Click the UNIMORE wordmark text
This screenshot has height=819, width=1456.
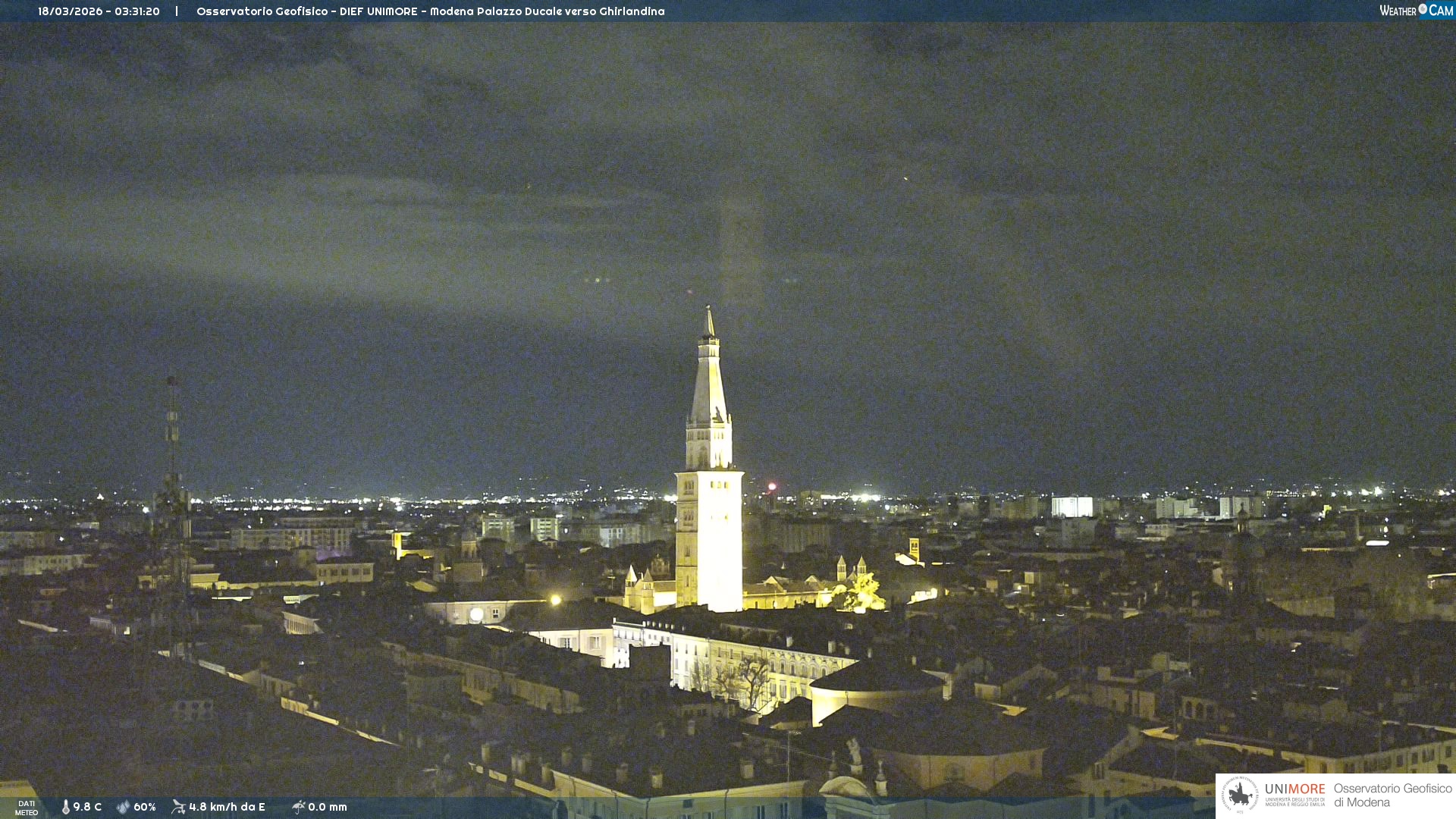click(x=1294, y=789)
